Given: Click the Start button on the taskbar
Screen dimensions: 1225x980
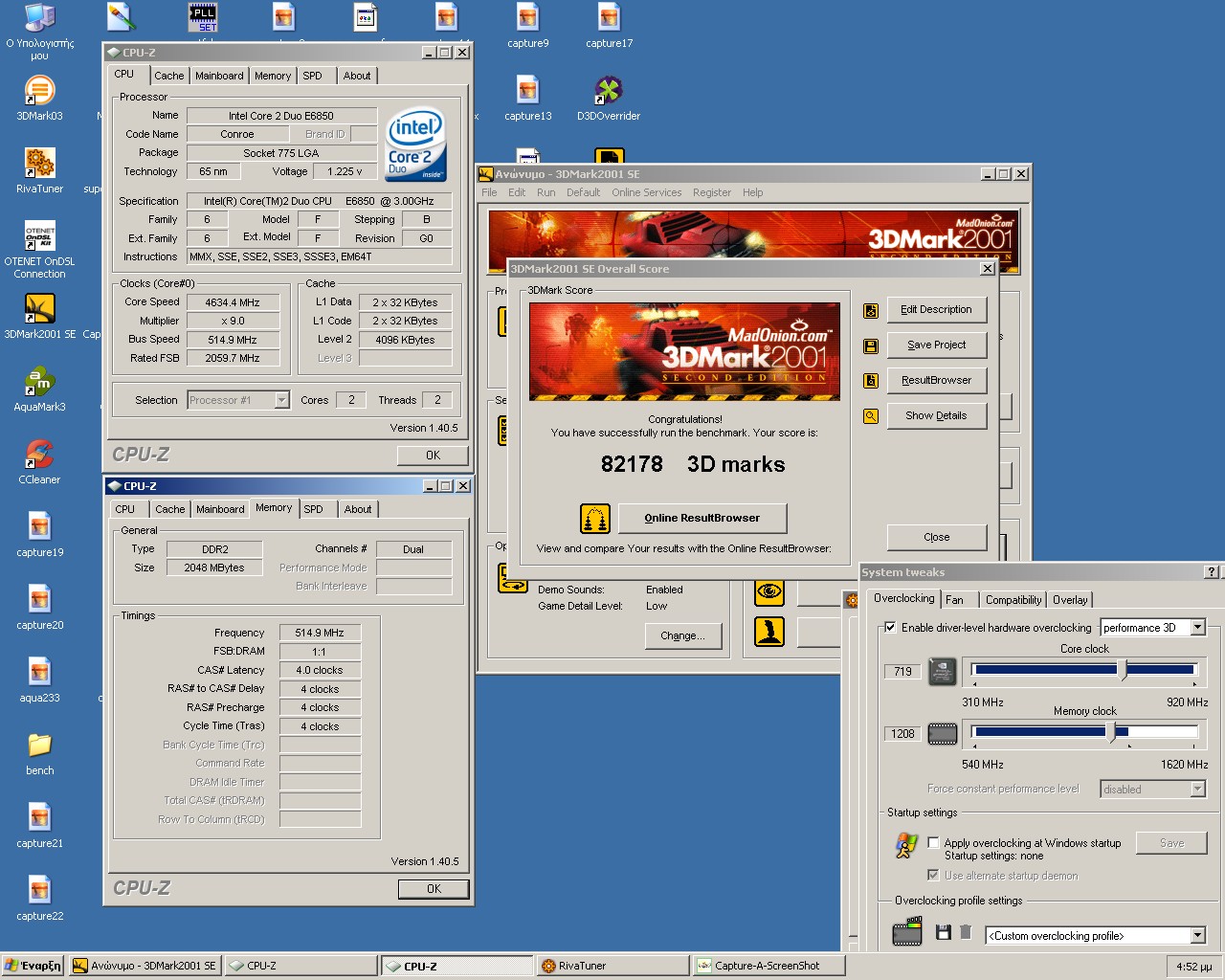Looking at the screenshot, I should 33,966.
